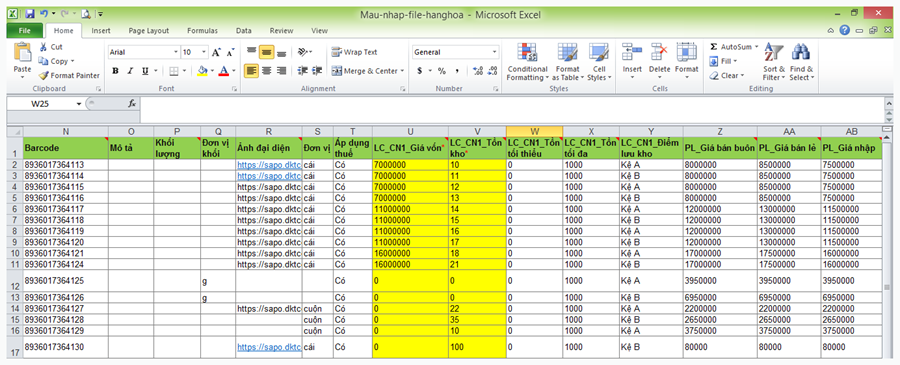Click the Borders icon
The width and height of the screenshot is (900, 365).
coord(173,71)
